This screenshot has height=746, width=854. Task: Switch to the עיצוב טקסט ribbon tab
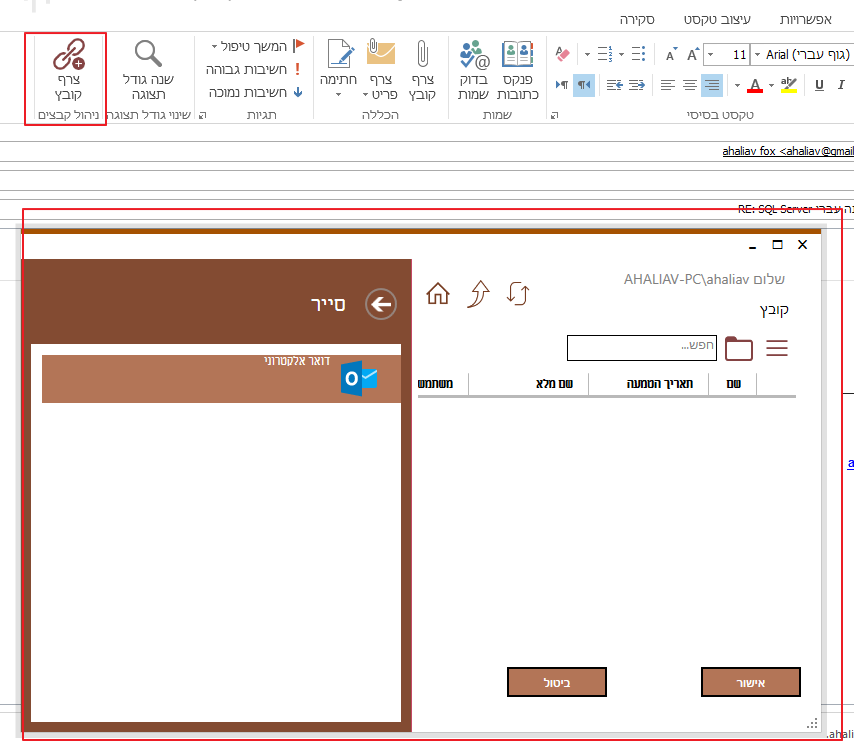pyautogui.click(x=717, y=20)
